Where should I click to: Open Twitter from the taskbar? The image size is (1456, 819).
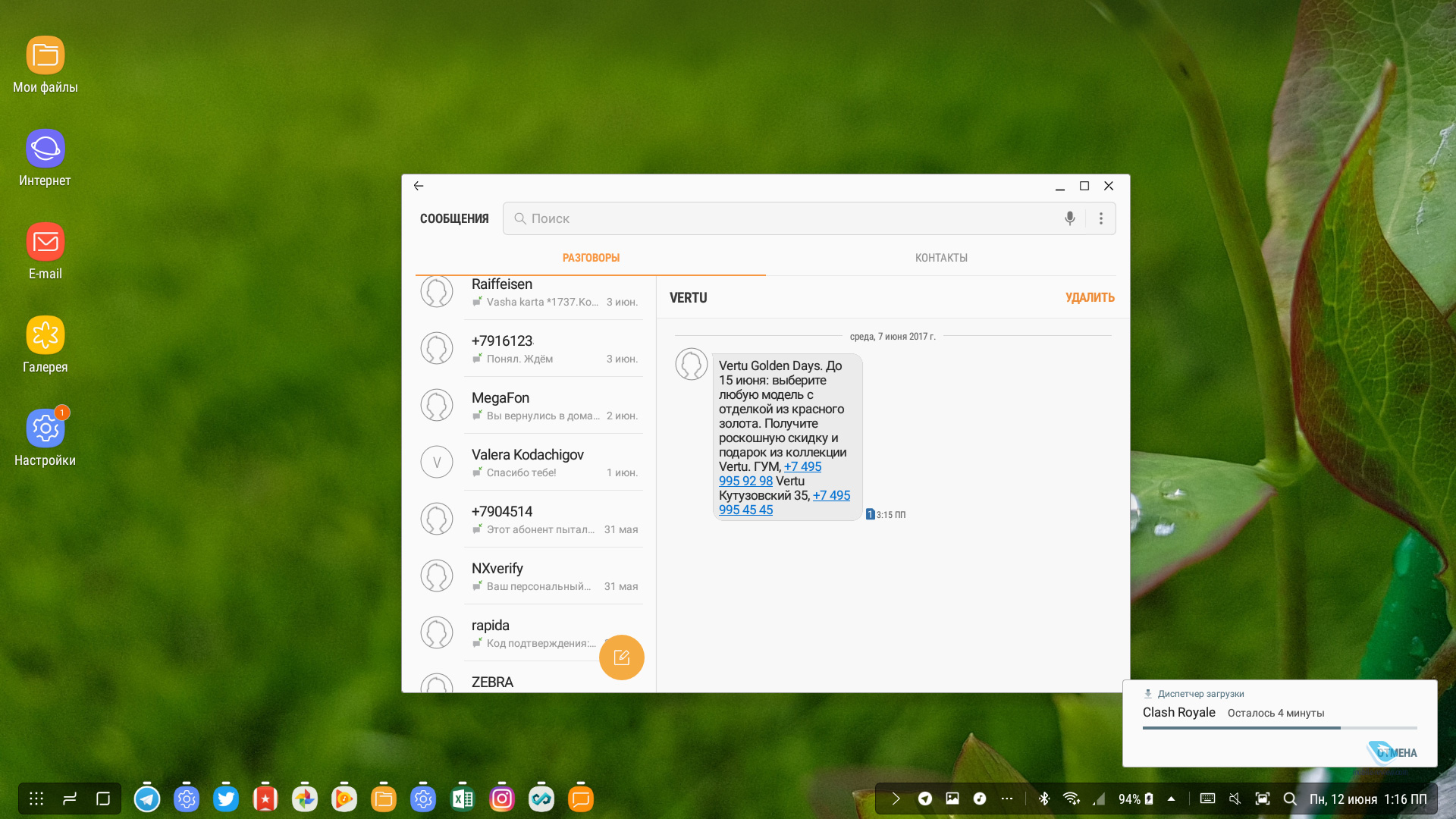point(226,799)
